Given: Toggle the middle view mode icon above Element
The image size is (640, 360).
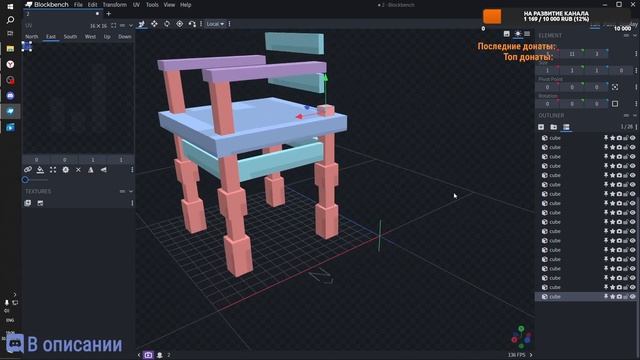Looking at the screenshot, I should click(518, 34).
